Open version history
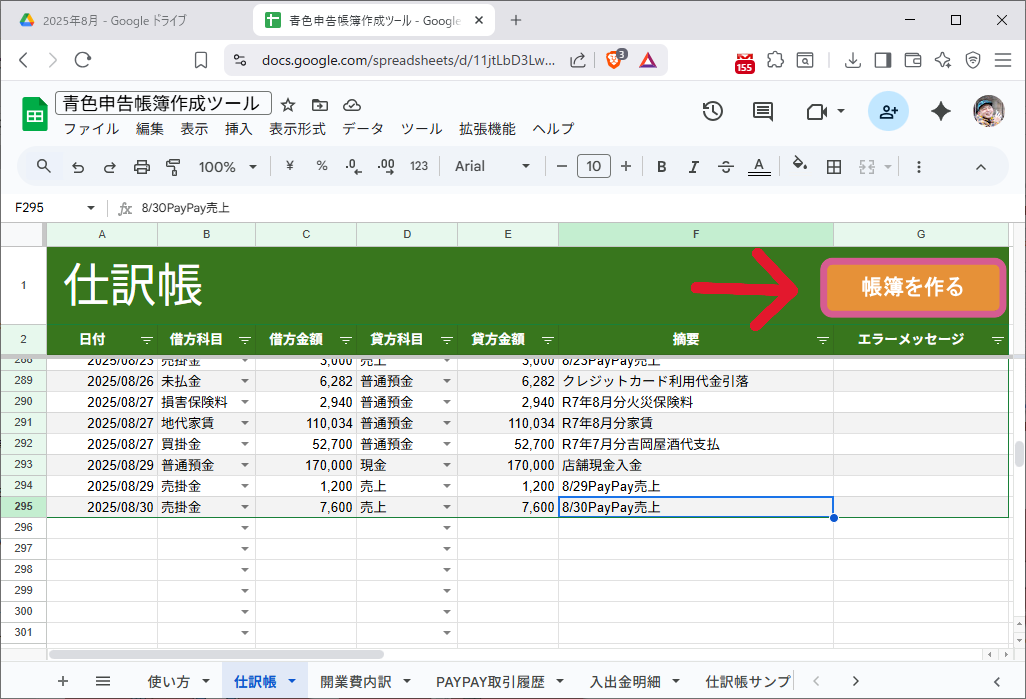This screenshot has width=1026, height=699. (x=712, y=111)
